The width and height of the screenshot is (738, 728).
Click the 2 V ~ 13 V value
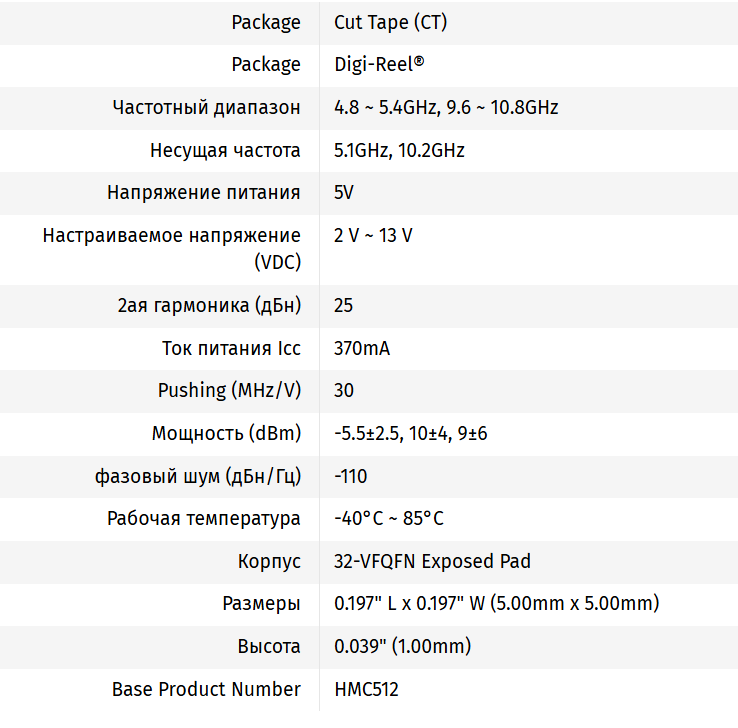tap(373, 236)
